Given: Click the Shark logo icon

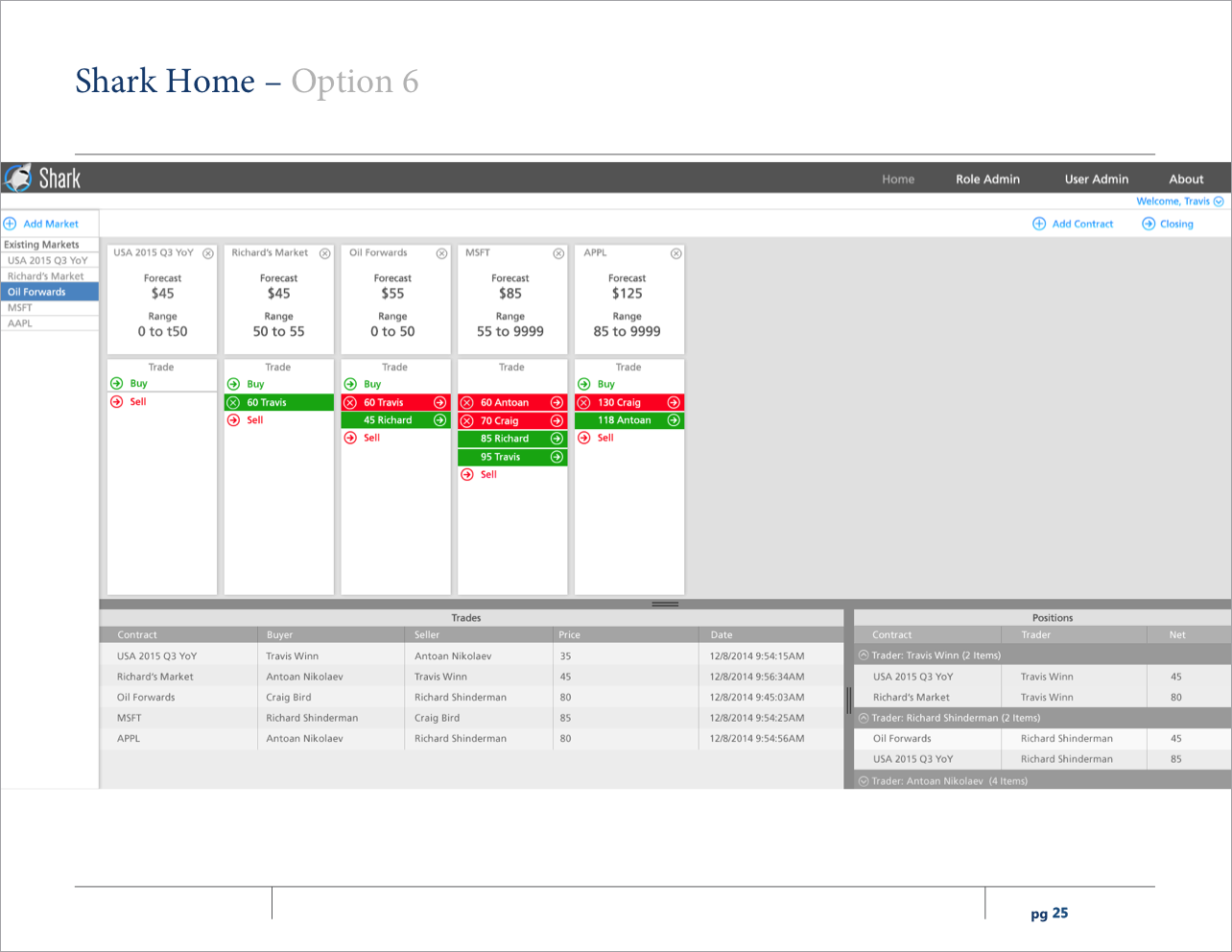Looking at the screenshot, I should [x=18, y=178].
